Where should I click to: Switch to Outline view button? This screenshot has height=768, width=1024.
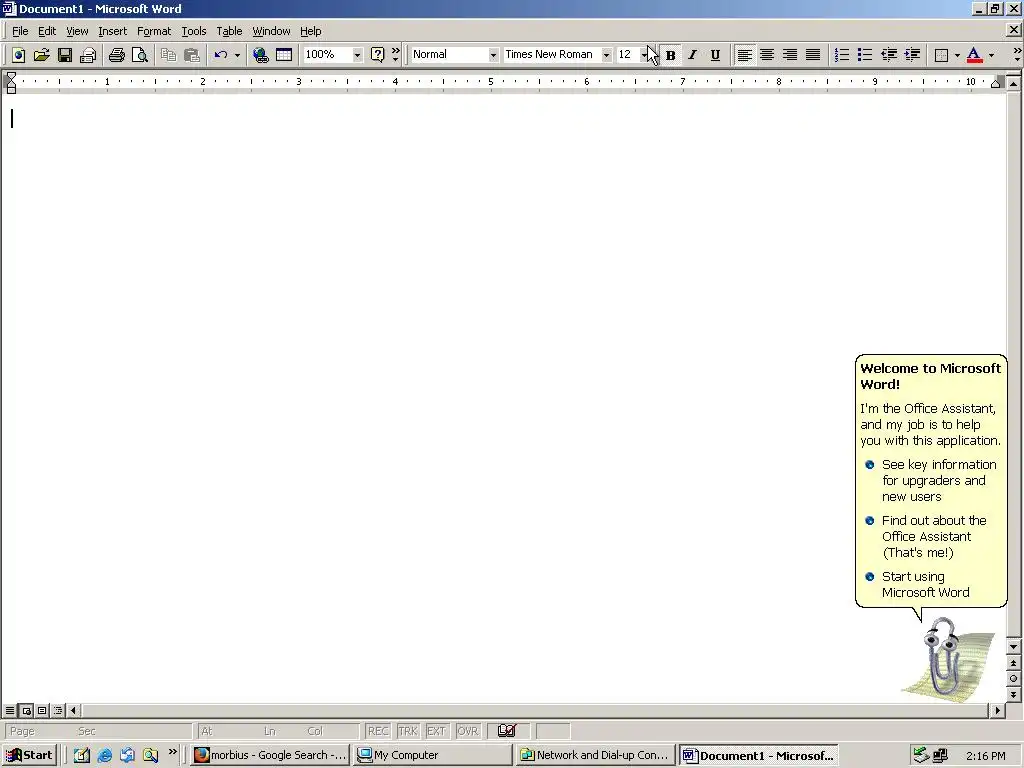point(57,711)
